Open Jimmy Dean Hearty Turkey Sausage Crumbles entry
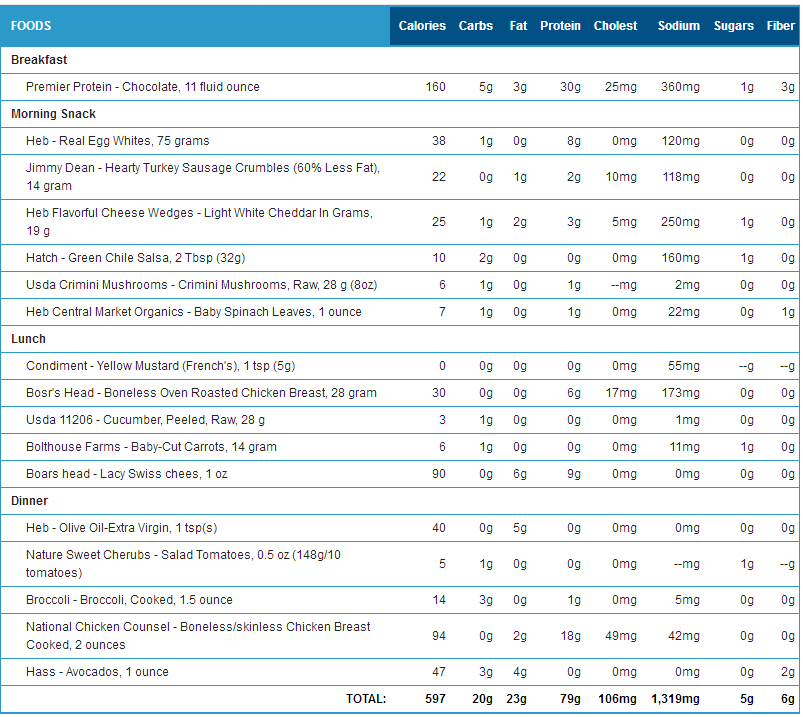 click(x=203, y=177)
